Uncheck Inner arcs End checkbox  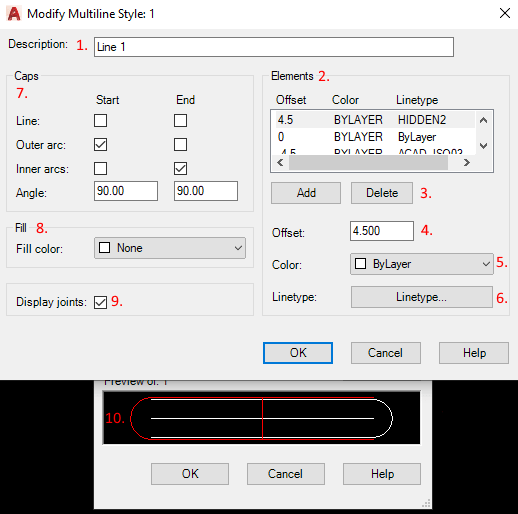[x=180, y=169]
